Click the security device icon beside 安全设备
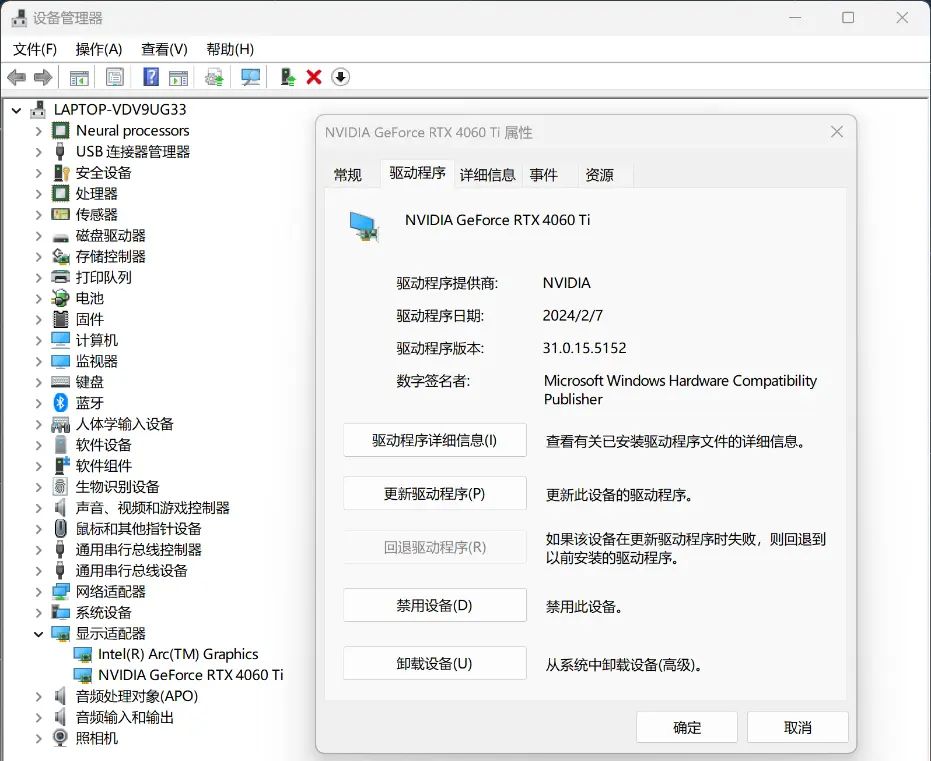Screen dimensions: 931x761 [61, 172]
